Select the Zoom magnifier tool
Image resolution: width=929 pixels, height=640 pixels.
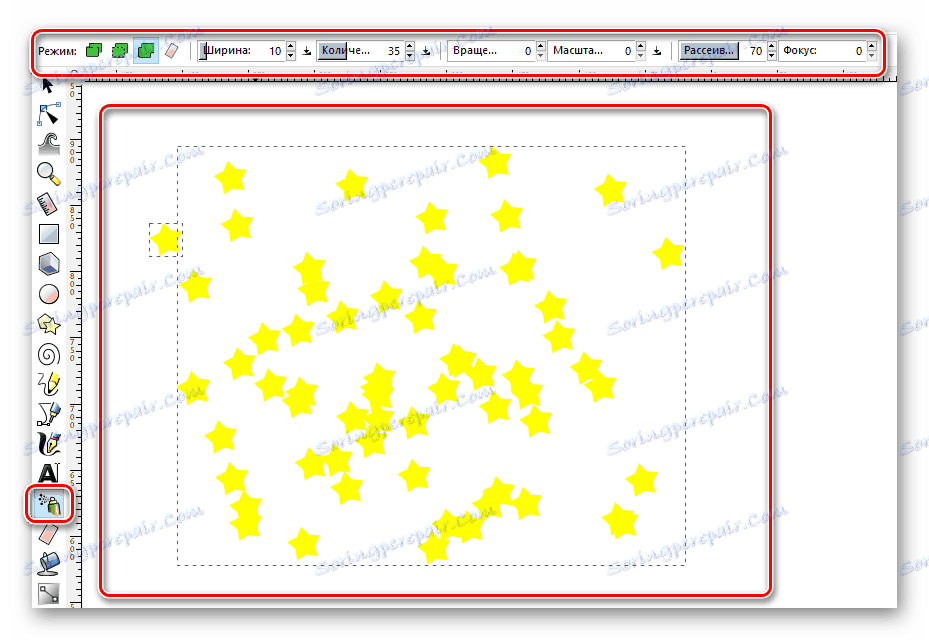[49, 174]
